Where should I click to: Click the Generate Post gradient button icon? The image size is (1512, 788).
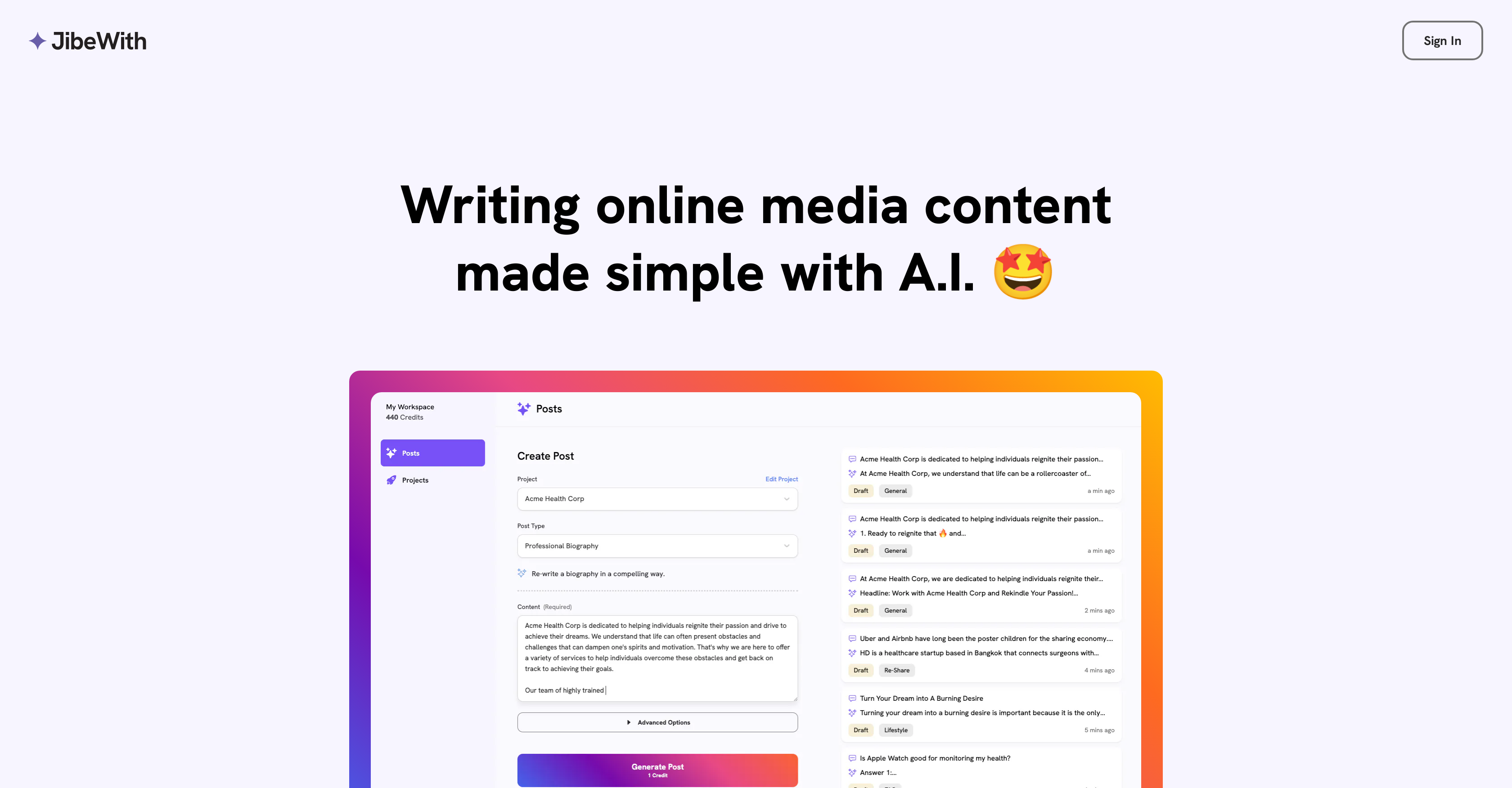click(657, 770)
